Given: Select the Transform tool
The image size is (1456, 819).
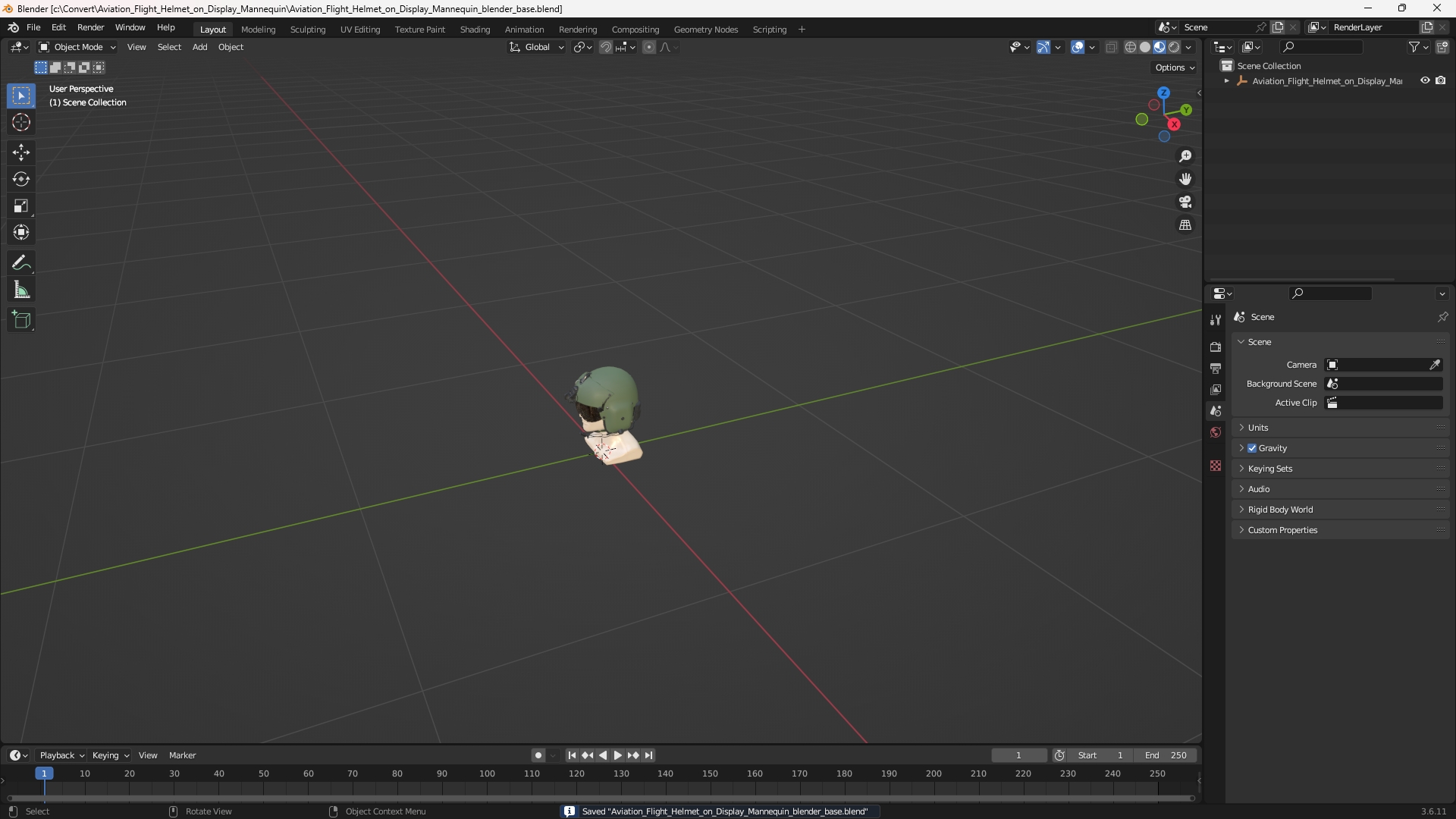Looking at the screenshot, I should (21, 232).
